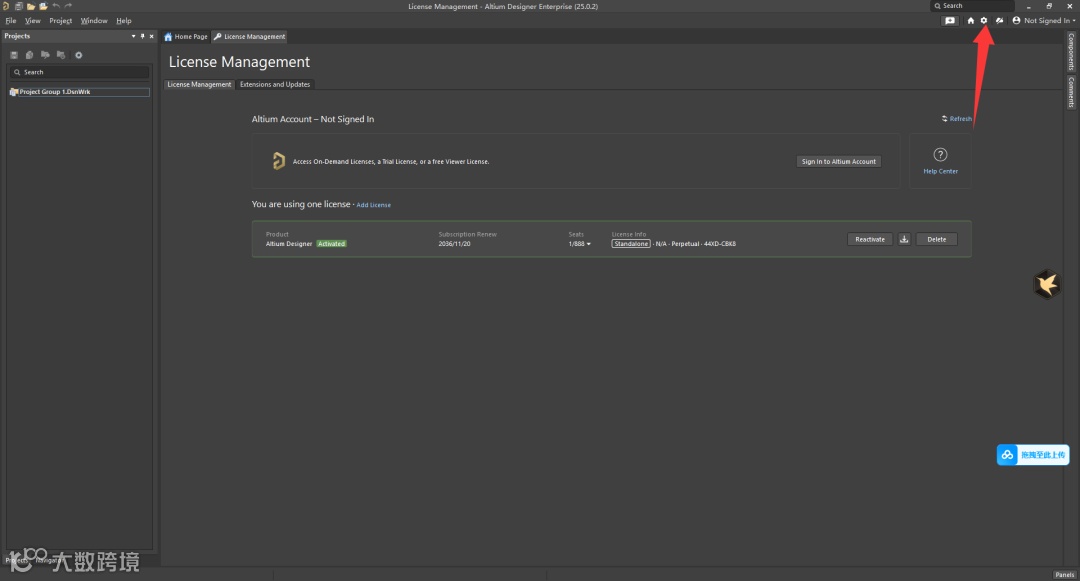The image size is (1080, 581).
Task: Click the 'Altium Account – Not Signed In' heading
Action: click(x=313, y=119)
